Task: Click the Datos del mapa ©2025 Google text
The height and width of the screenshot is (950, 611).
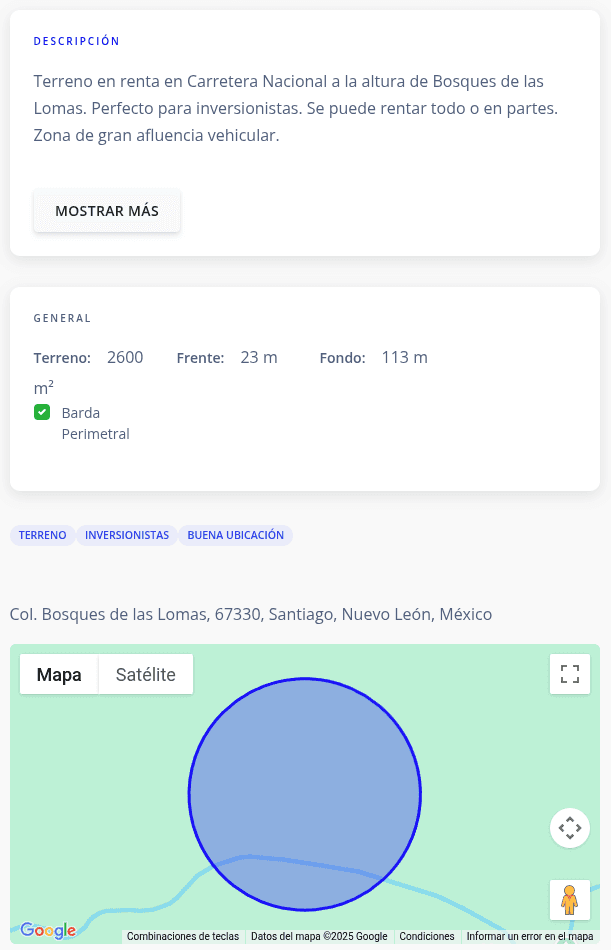Action: pyautogui.click(x=319, y=937)
